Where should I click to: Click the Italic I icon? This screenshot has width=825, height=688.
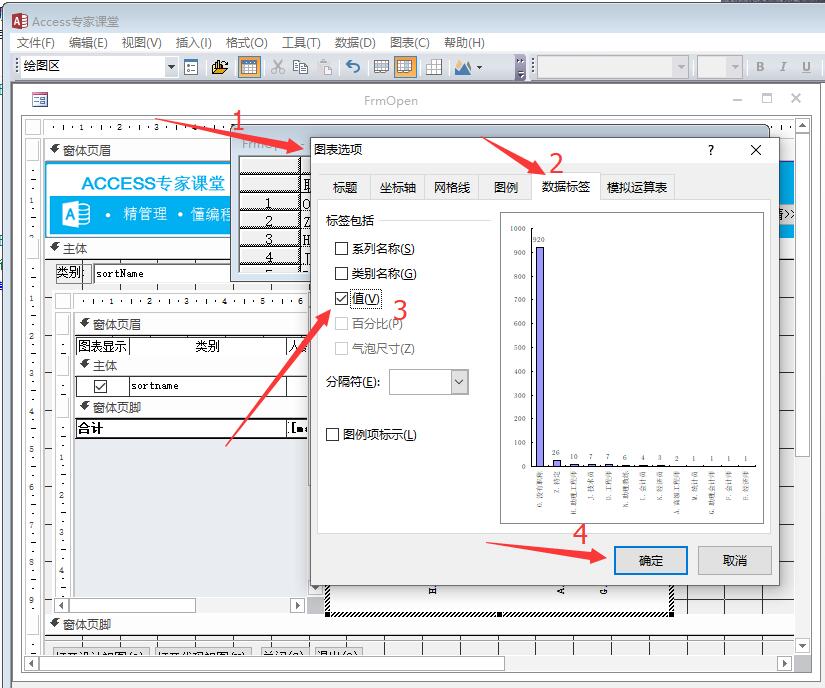coord(783,67)
